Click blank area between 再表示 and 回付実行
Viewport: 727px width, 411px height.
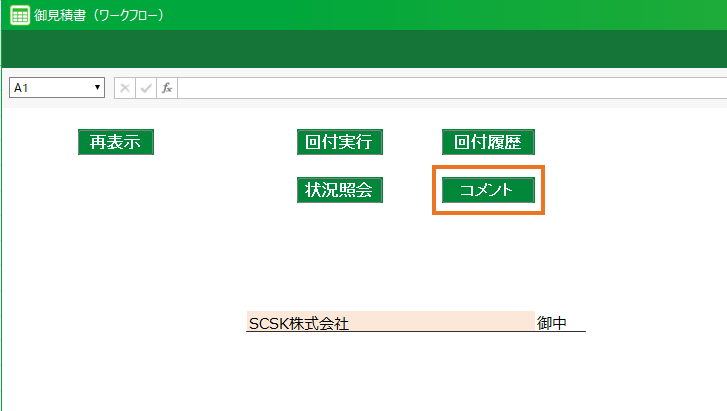pos(225,142)
